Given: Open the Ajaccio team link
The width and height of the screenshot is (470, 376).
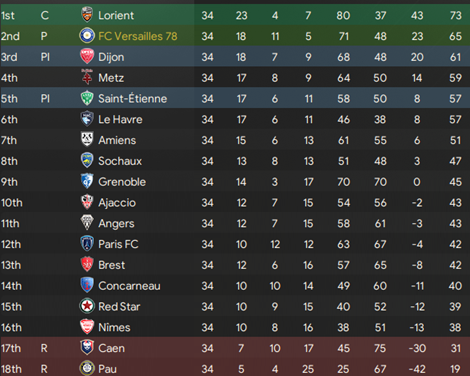Looking at the screenshot, I should [117, 203].
